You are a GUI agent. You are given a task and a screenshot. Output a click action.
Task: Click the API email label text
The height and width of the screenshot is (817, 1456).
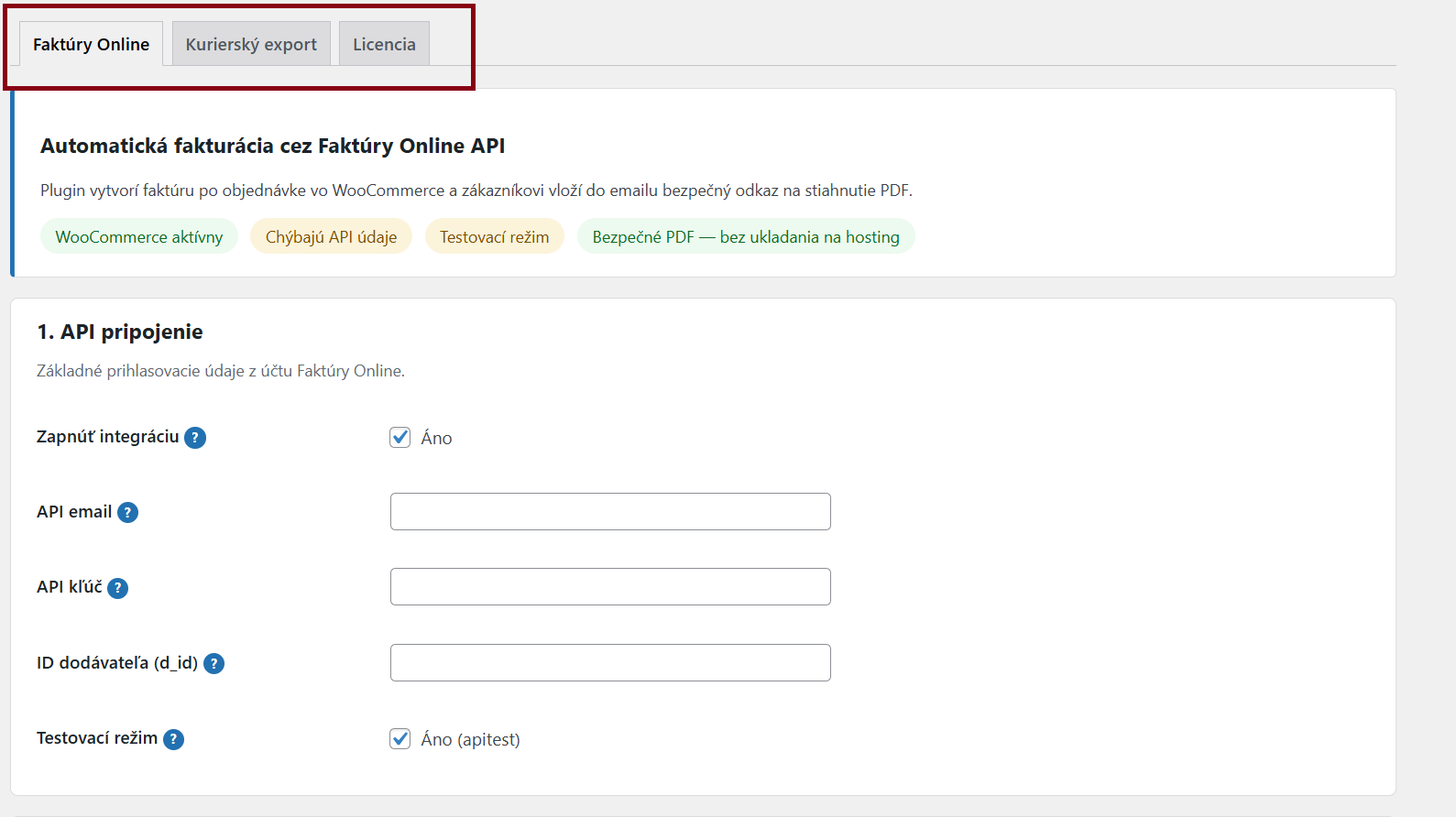74,512
